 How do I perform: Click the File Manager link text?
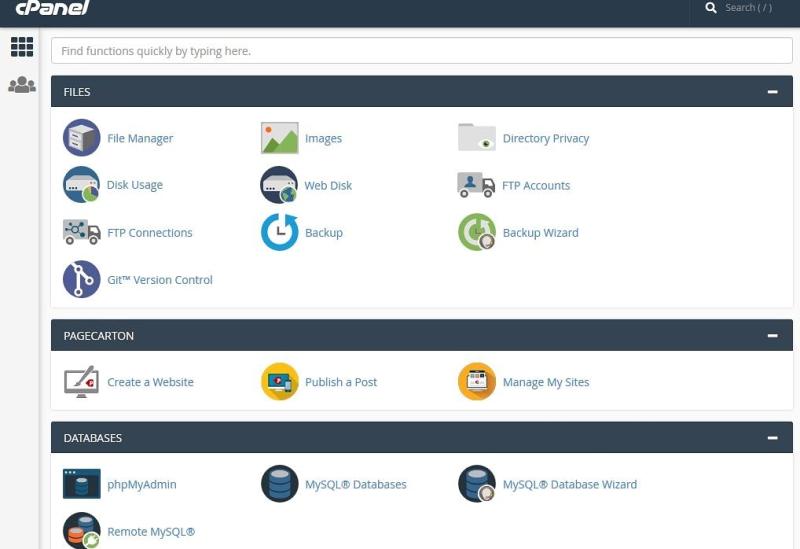click(x=140, y=138)
